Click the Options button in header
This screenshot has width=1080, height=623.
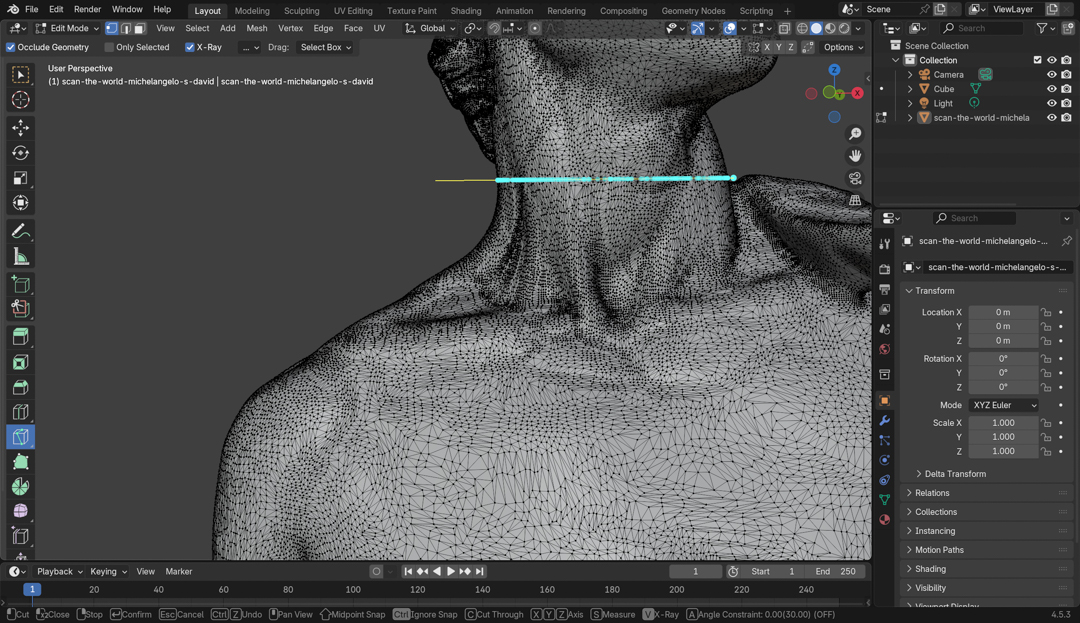(843, 47)
